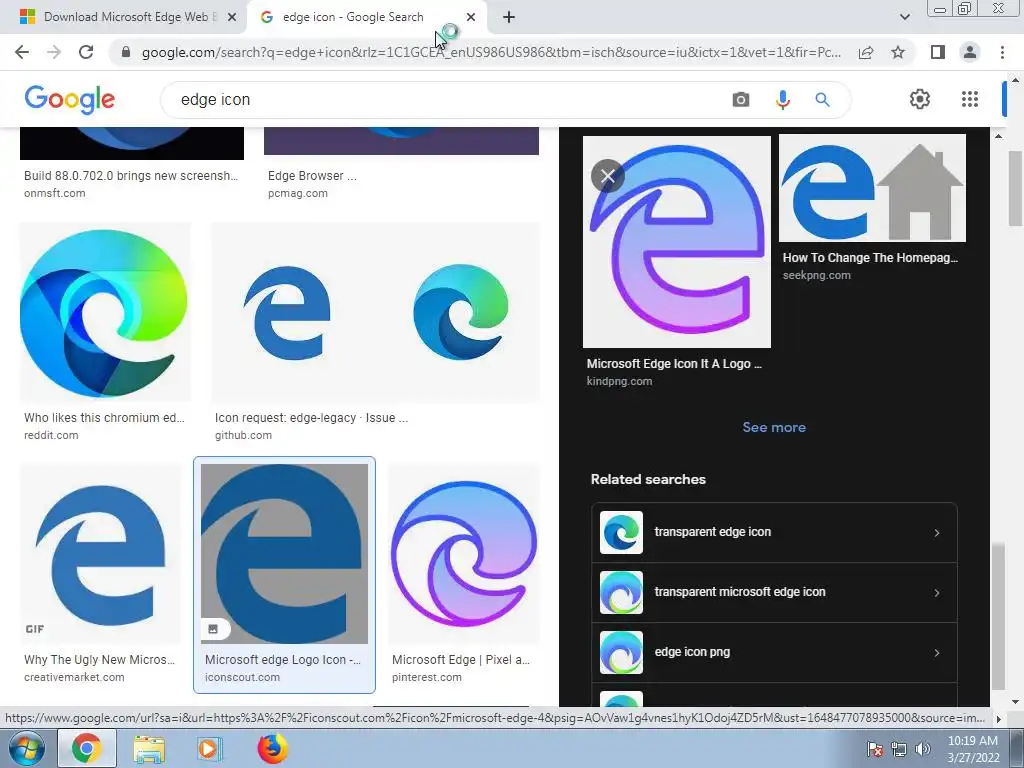Open File Explorer from the taskbar

149,749
